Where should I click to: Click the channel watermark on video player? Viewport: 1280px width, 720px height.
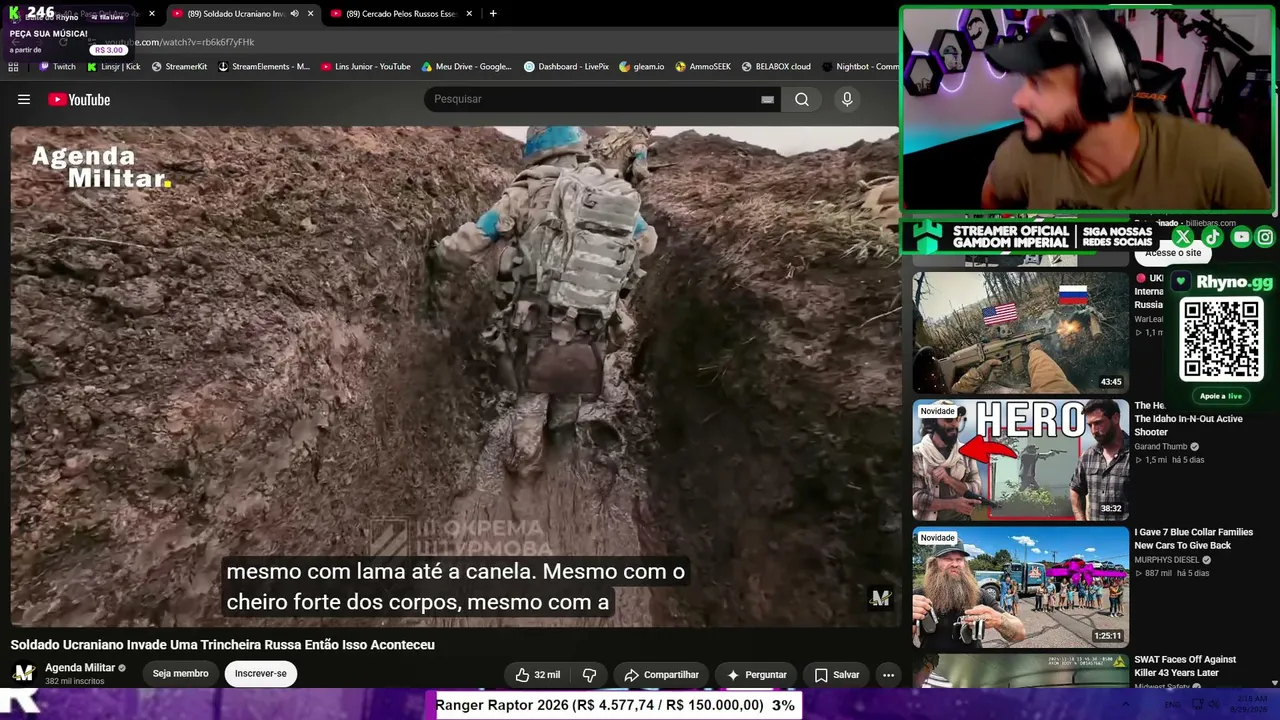point(880,598)
